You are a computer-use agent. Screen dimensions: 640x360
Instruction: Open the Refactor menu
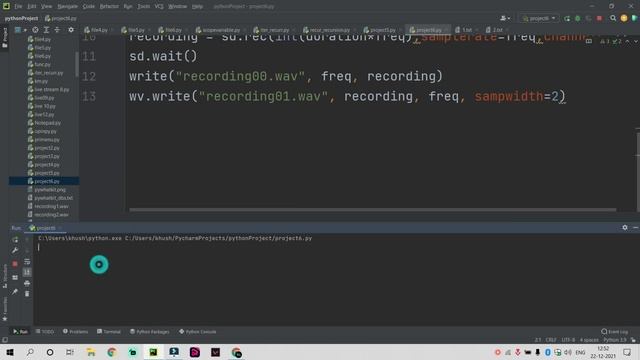pyautogui.click(x=109, y=7)
